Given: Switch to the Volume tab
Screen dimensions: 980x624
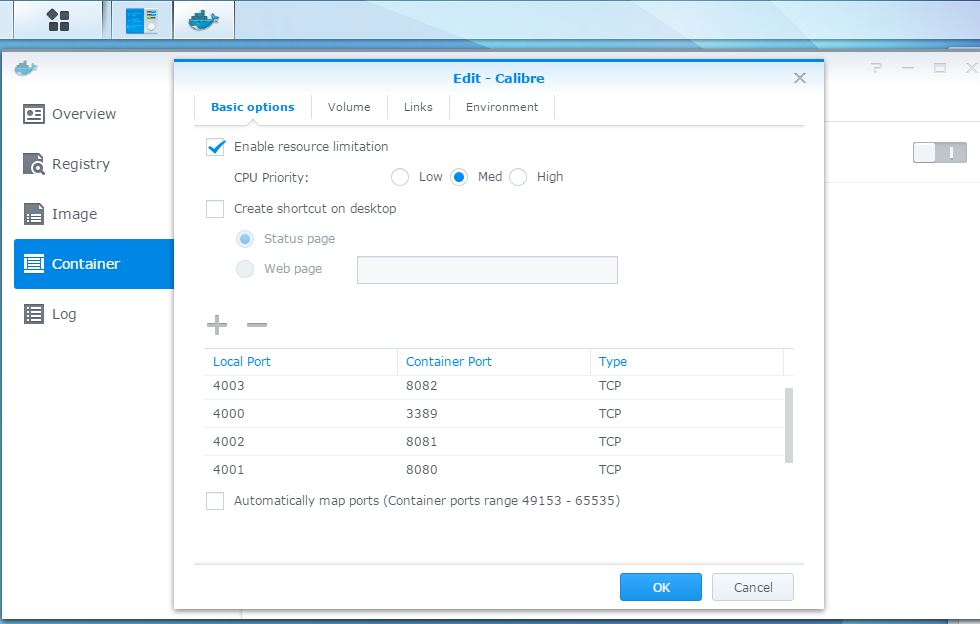Looking at the screenshot, I should pyautogui.click(x=349, y=107).
